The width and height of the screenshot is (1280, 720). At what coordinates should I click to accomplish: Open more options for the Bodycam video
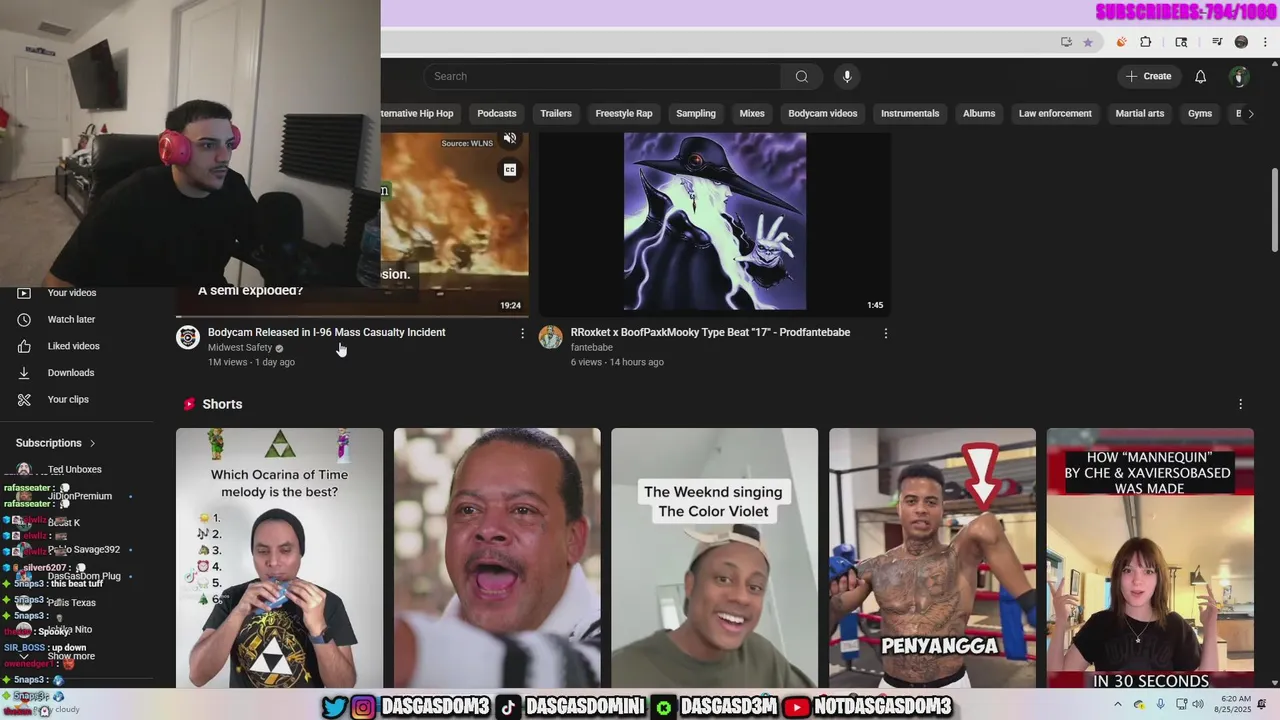[x=522, y=333]
